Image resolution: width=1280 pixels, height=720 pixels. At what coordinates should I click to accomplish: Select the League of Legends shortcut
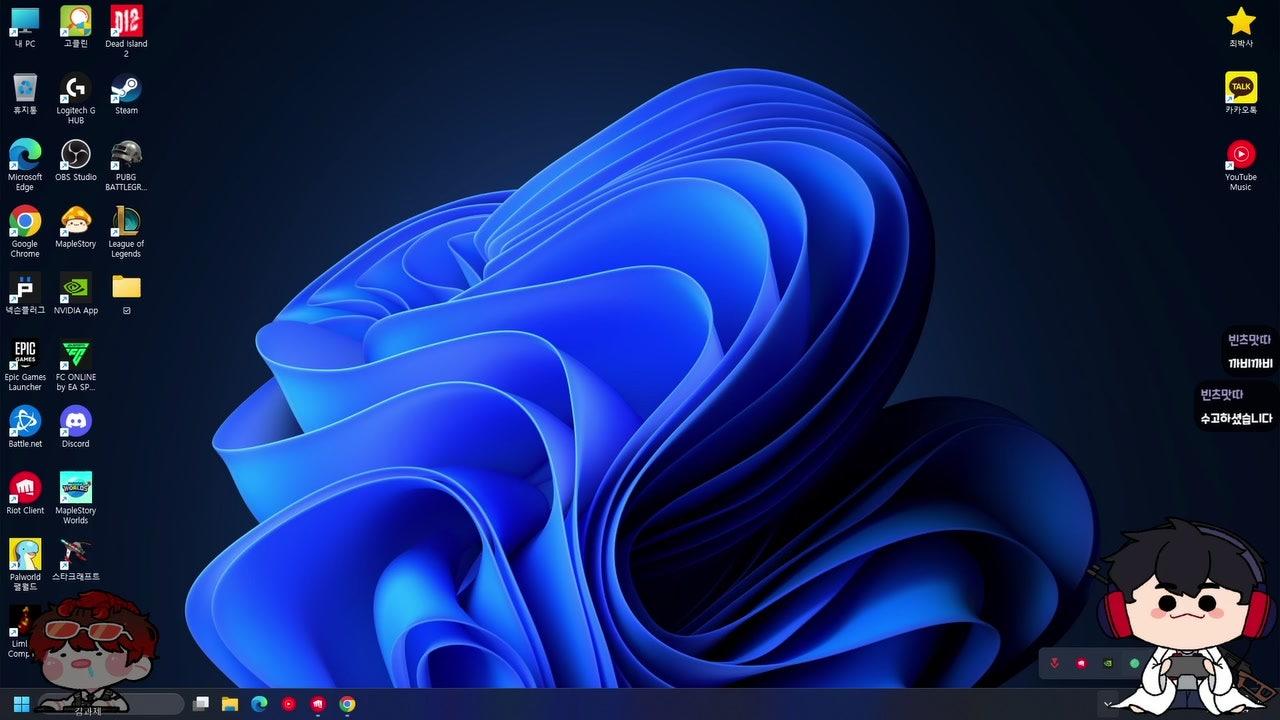click(x=126, y=232)
